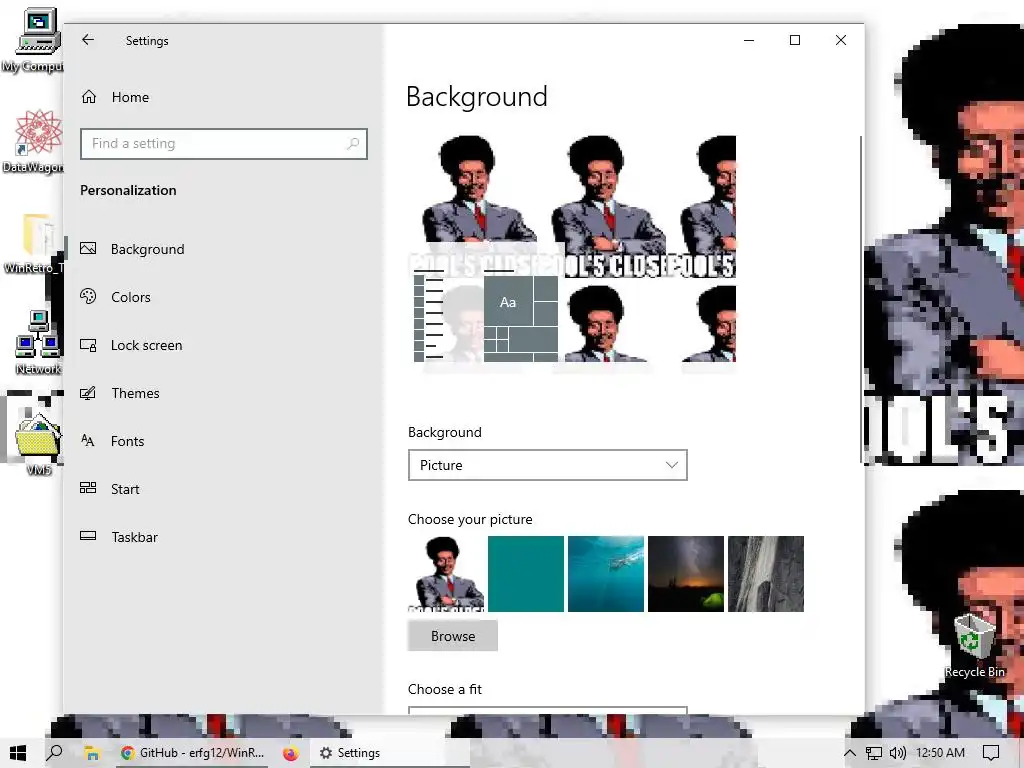Open Firefox from the taskbar

coord(291,753)
